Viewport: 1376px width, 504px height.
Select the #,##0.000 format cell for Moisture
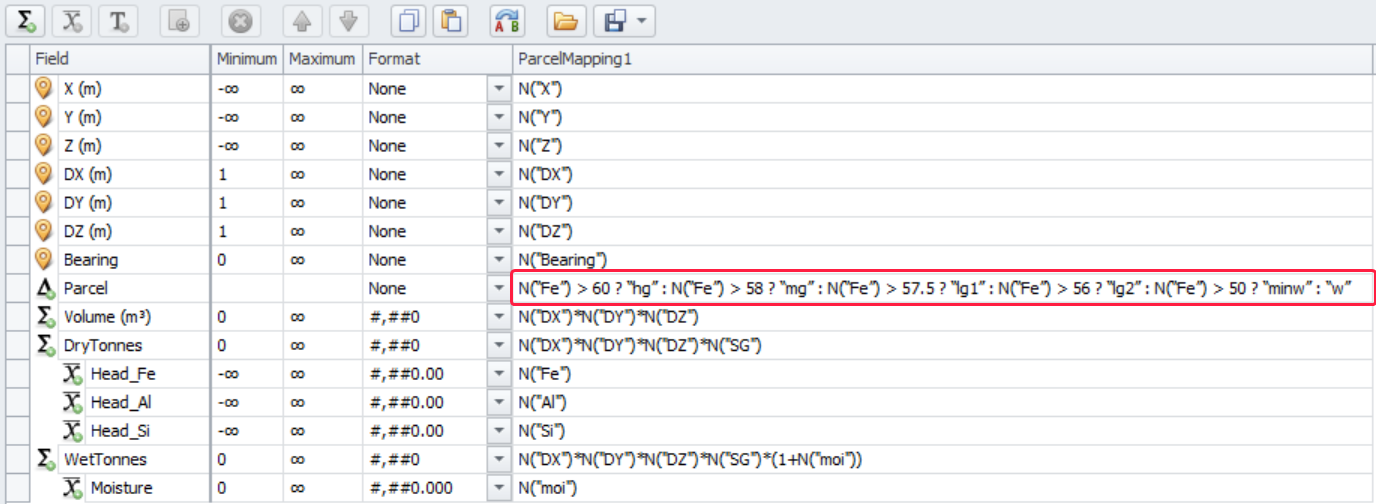(x=425, y=488)
